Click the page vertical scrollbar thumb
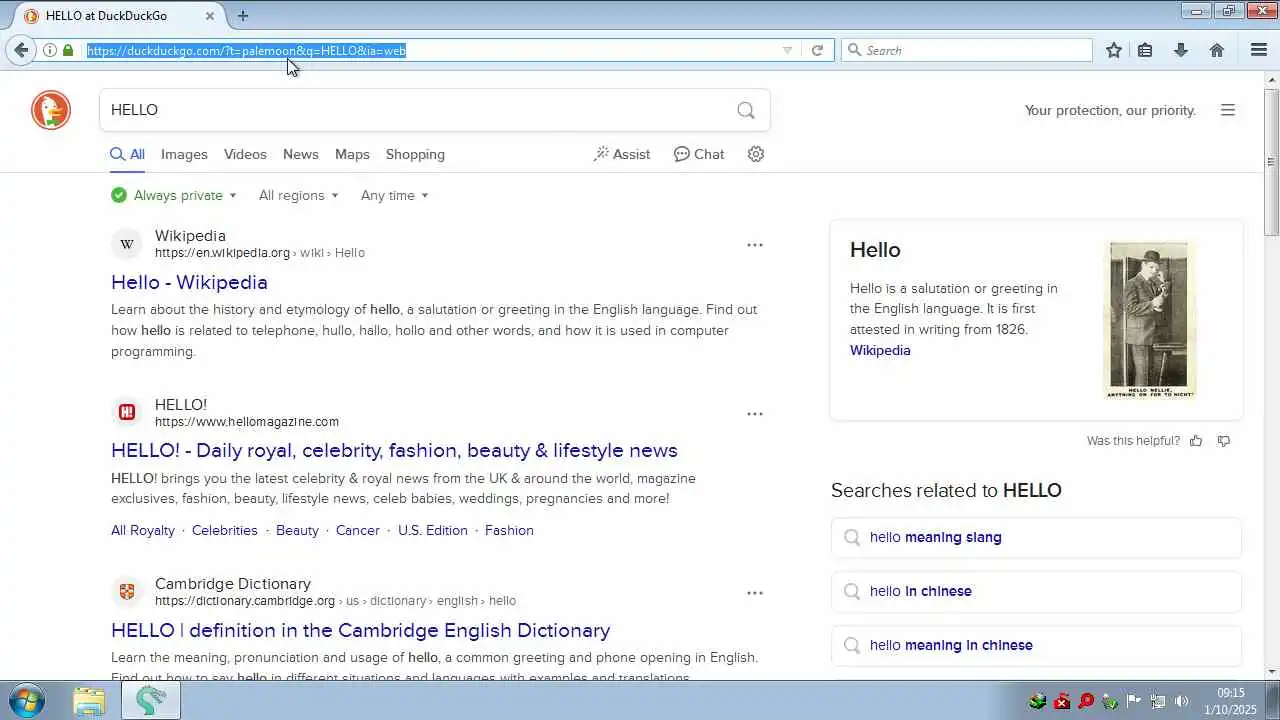Viewport: 1280px width, 720px height. tap(1272, 162)
